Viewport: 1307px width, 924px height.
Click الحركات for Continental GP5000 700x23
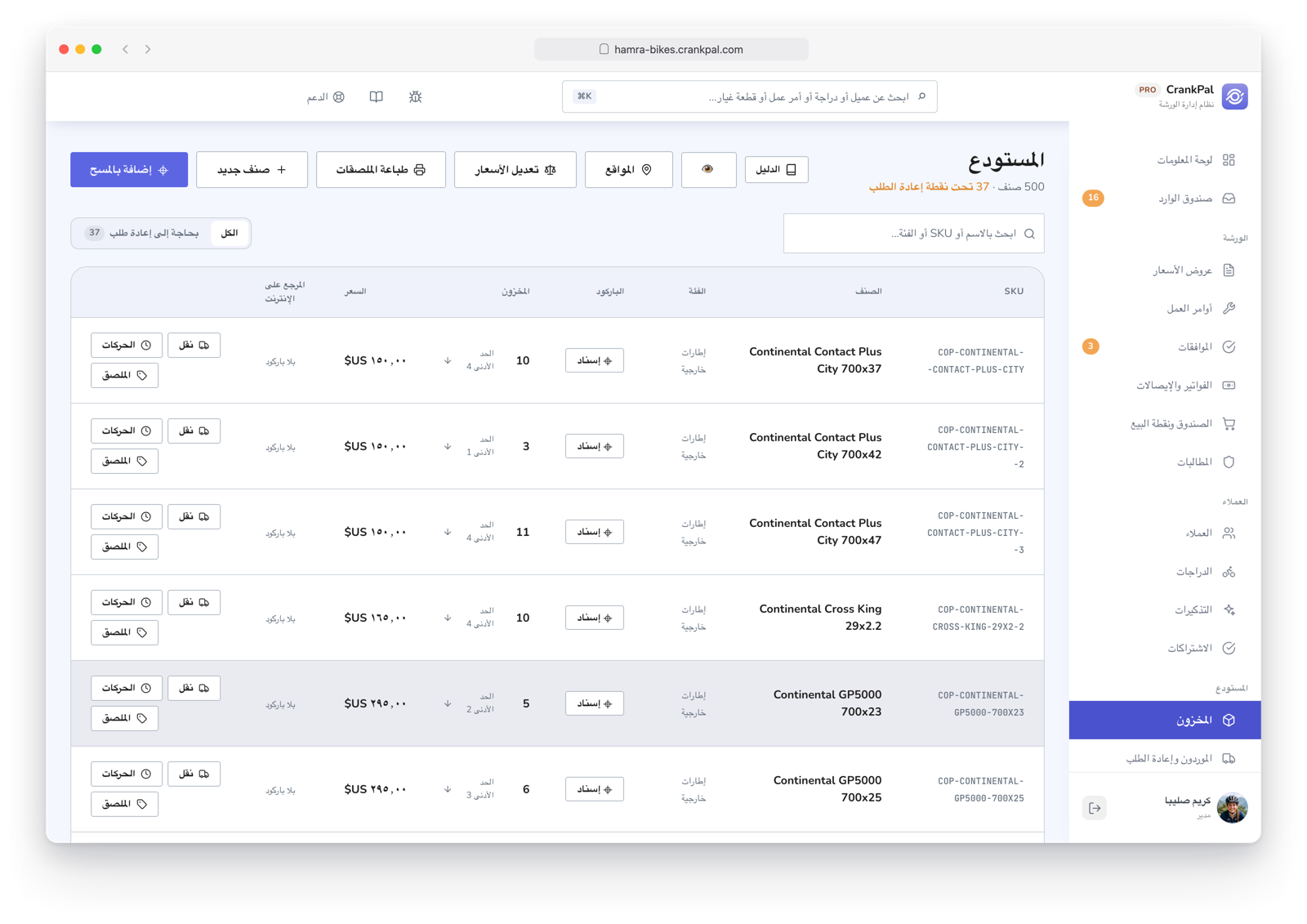pos(127,688)
